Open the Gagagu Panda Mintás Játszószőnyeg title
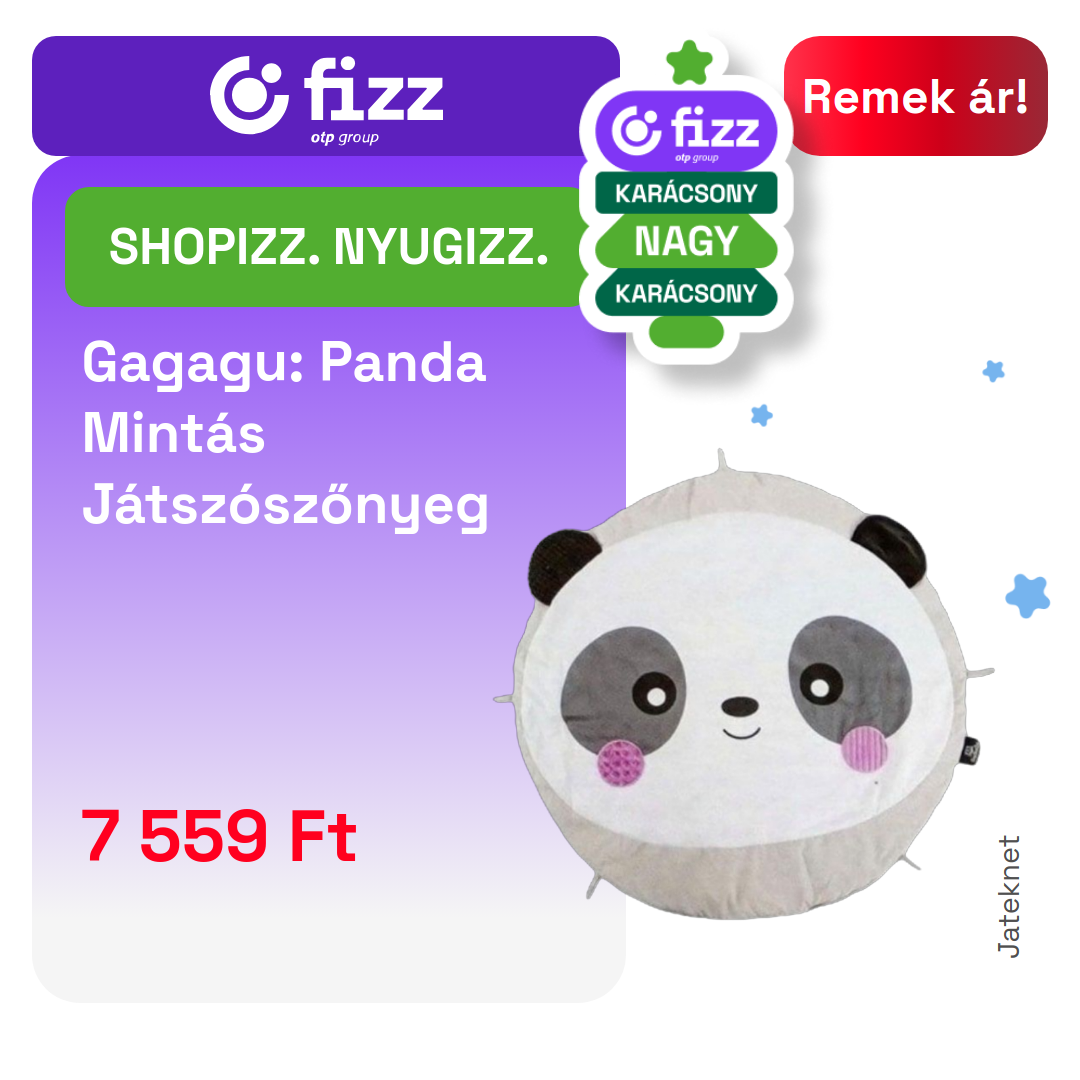 [285, 435]
